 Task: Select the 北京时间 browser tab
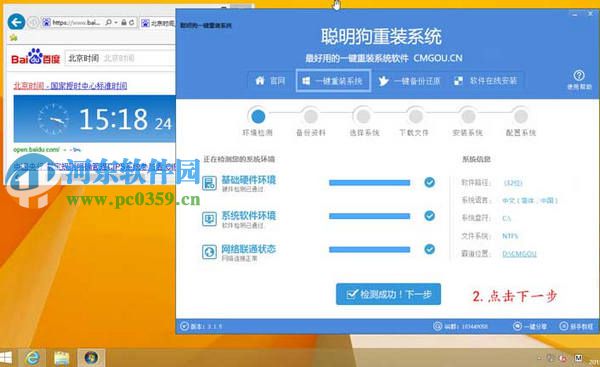coord(158,23)
